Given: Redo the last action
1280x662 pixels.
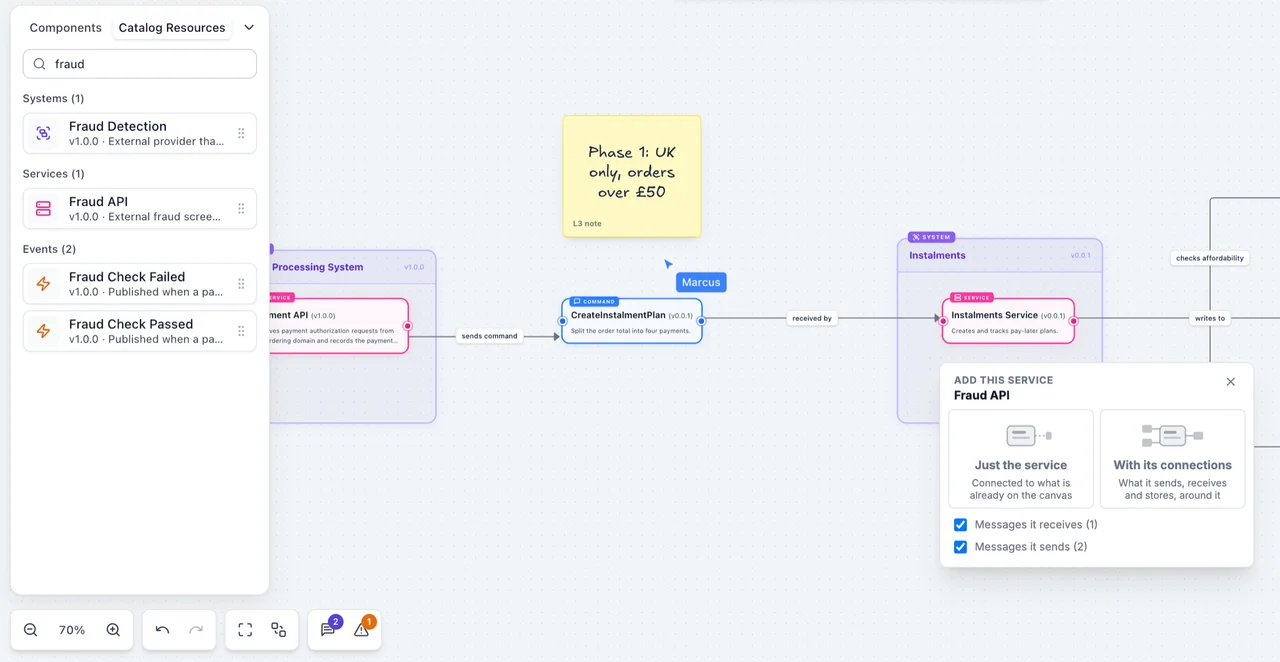Looking at the screenshot, I should (x=196, y=630).
